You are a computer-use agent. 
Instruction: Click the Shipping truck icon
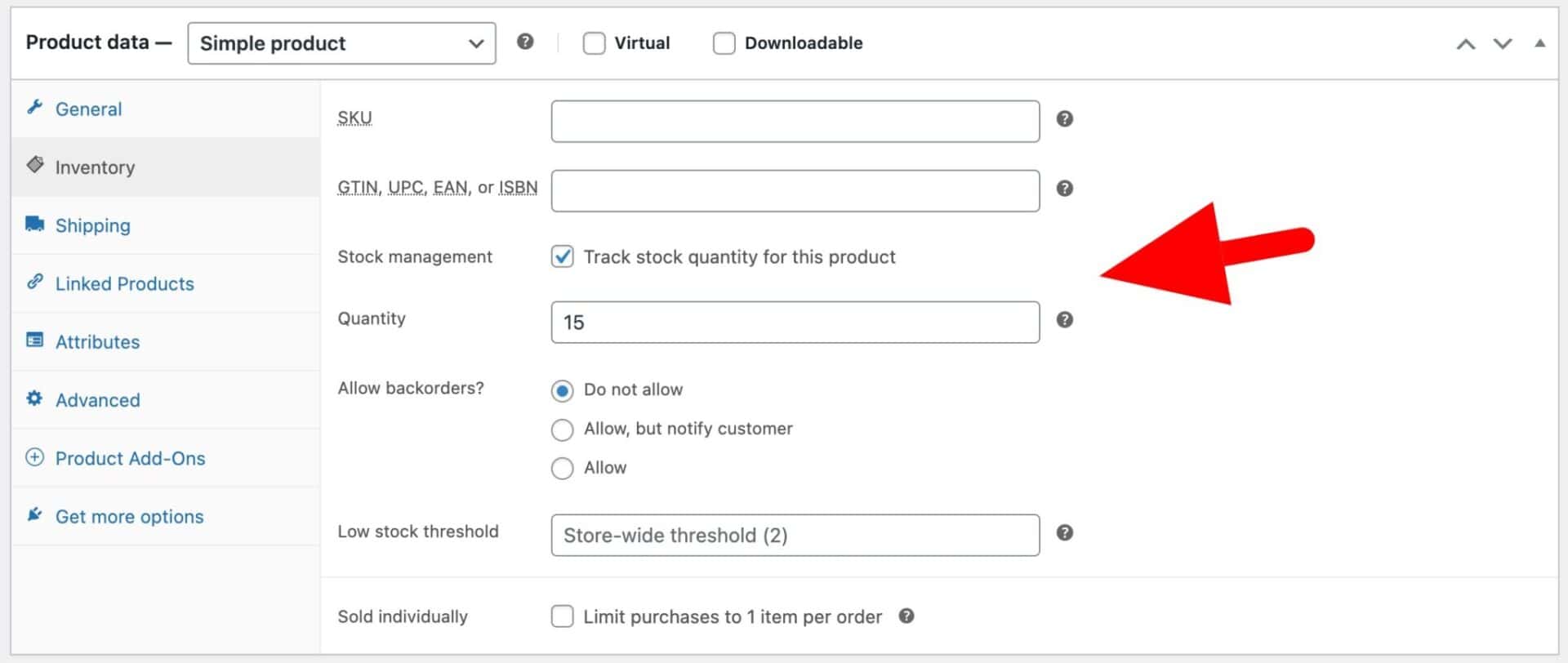34,224
